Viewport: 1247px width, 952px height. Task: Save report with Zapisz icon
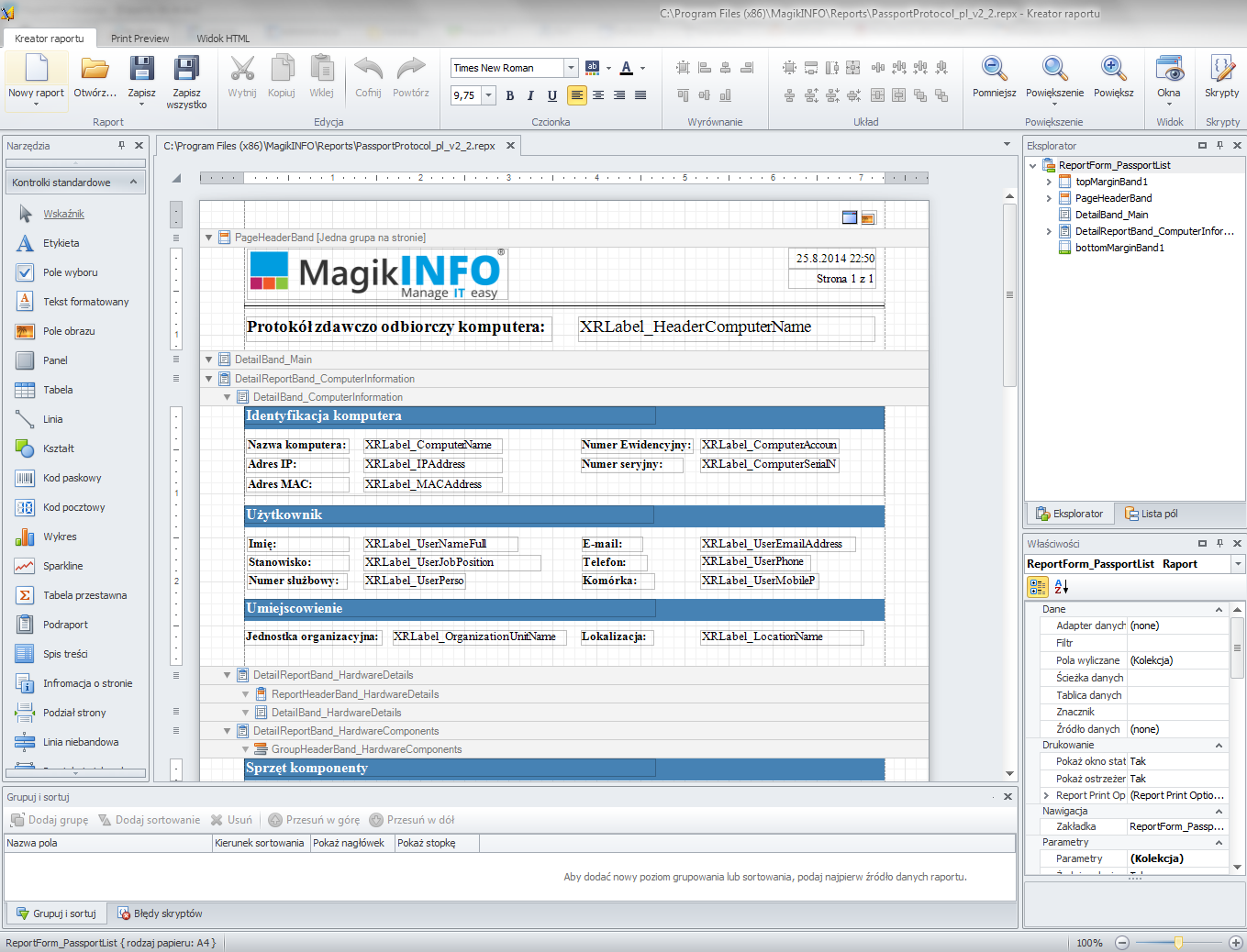coord(141,69)
